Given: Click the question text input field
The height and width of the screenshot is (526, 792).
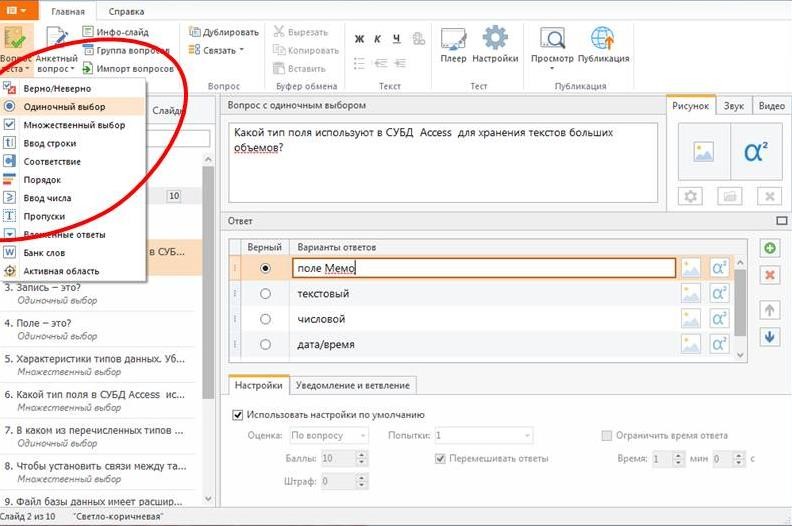Looking at the screenshot, I should click(443, 162).
